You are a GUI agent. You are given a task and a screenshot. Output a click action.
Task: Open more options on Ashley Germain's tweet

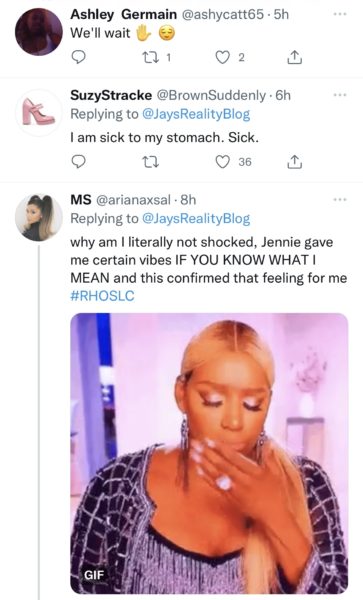click(340, 14)
